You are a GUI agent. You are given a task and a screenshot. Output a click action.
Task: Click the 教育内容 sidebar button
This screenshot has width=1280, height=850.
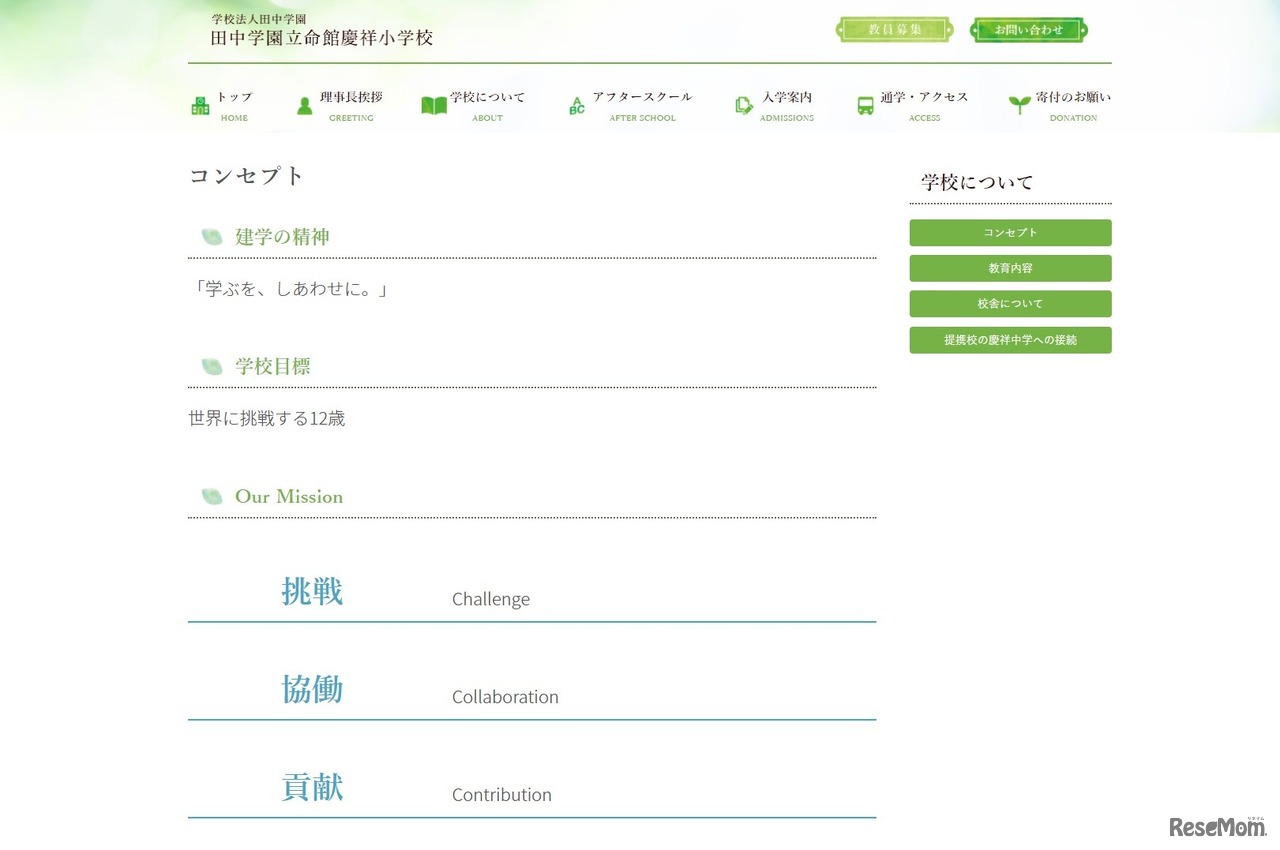click(1010, 268)
